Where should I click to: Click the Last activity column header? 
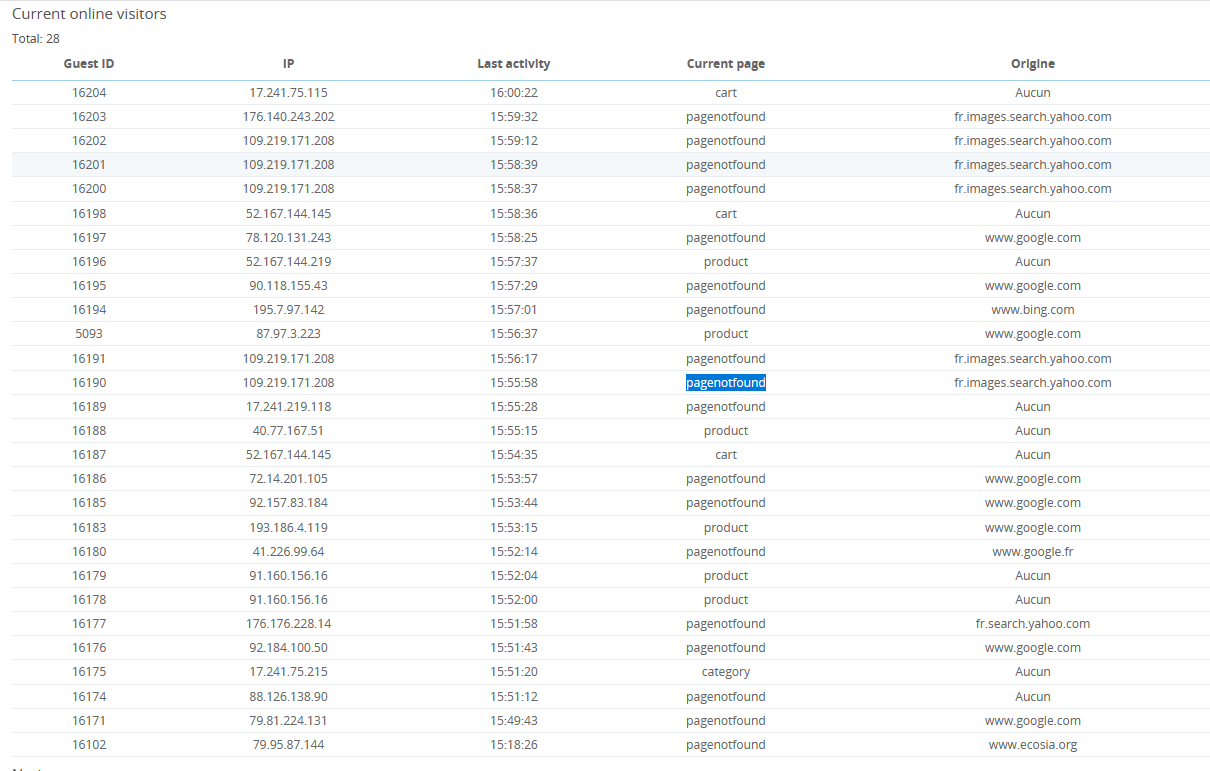pyautogui.click(x=514, y=64)
